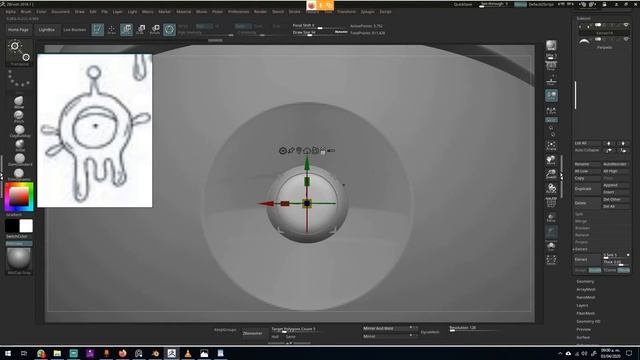Select the TrimDynamic brush
The width and height of the screenshot is (640, 360).
click(x=19, y=175)
